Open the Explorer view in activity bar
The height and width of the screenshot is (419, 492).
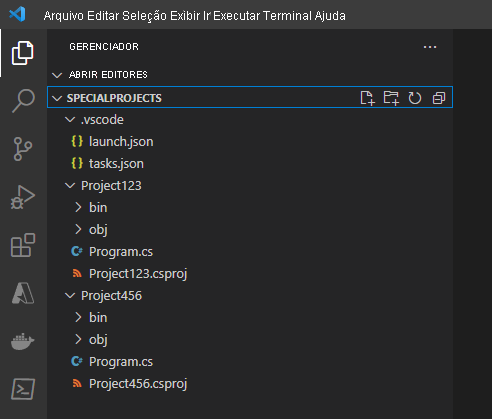23,53
